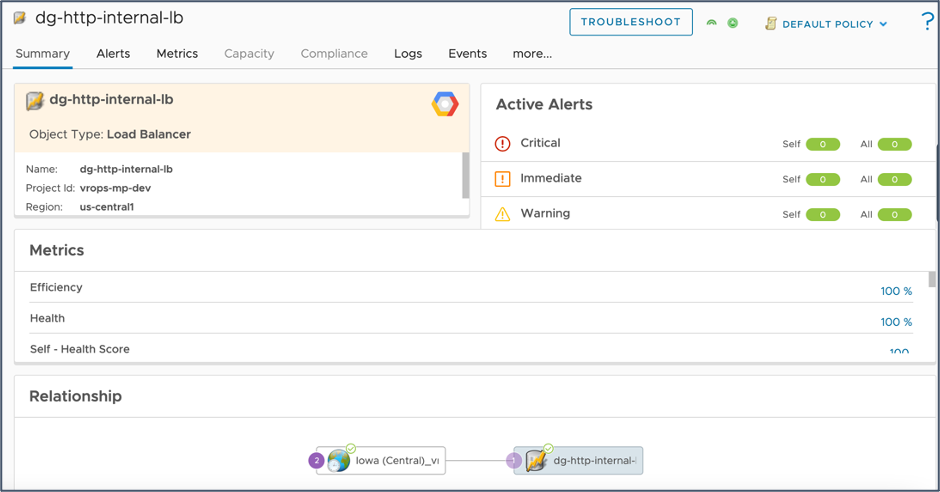This screenshot has width=940, height=492.
Task: Click Critical alerts Self count badge
Action: [x=823, y=144]
